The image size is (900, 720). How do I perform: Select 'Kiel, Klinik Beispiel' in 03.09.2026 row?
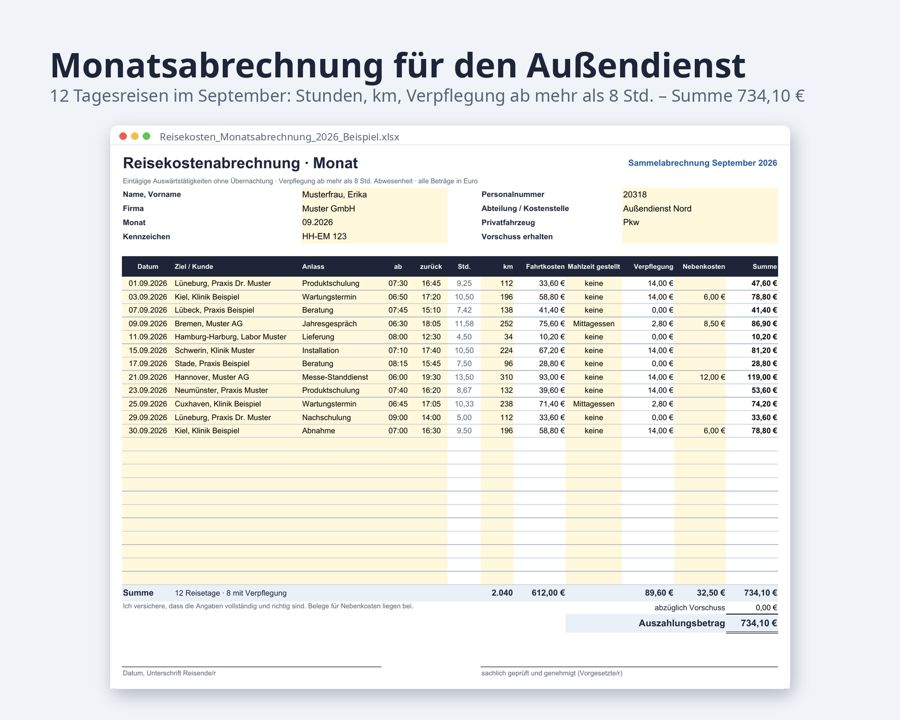point(207,297)
